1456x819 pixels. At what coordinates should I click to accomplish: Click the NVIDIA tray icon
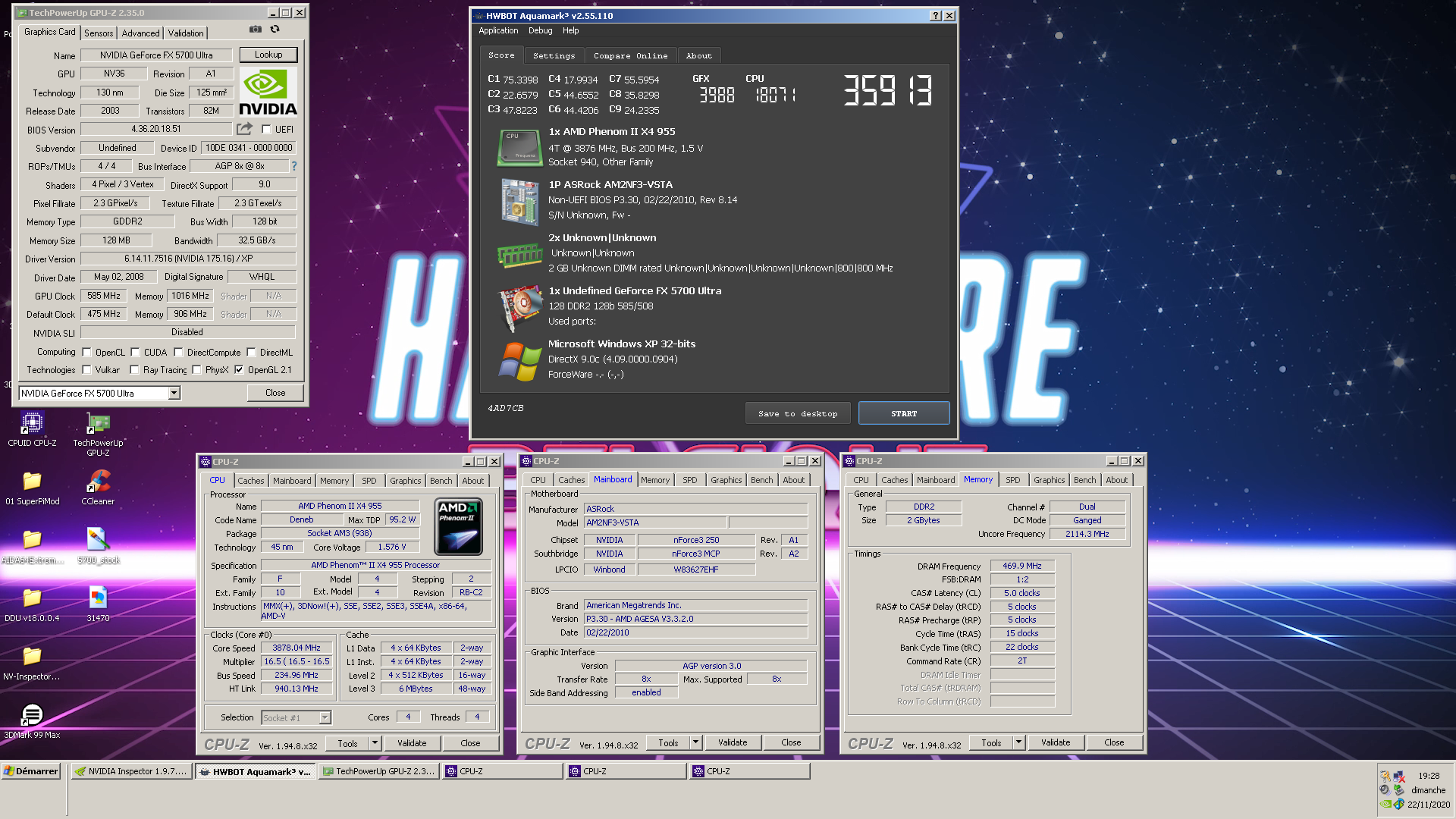(x=1385, y=805)
